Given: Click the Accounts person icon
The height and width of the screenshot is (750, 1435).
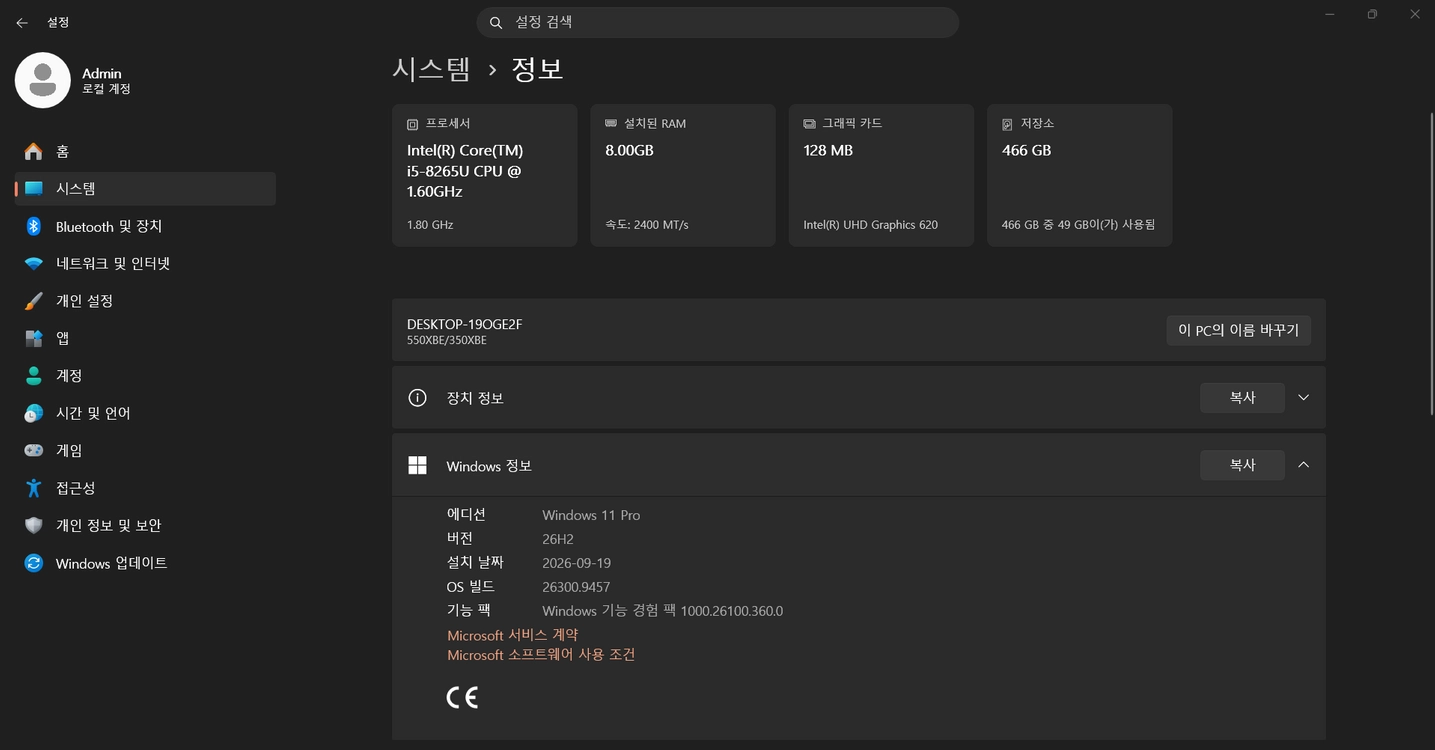Looking at the screenshot, I should click(x=34, y=376).
